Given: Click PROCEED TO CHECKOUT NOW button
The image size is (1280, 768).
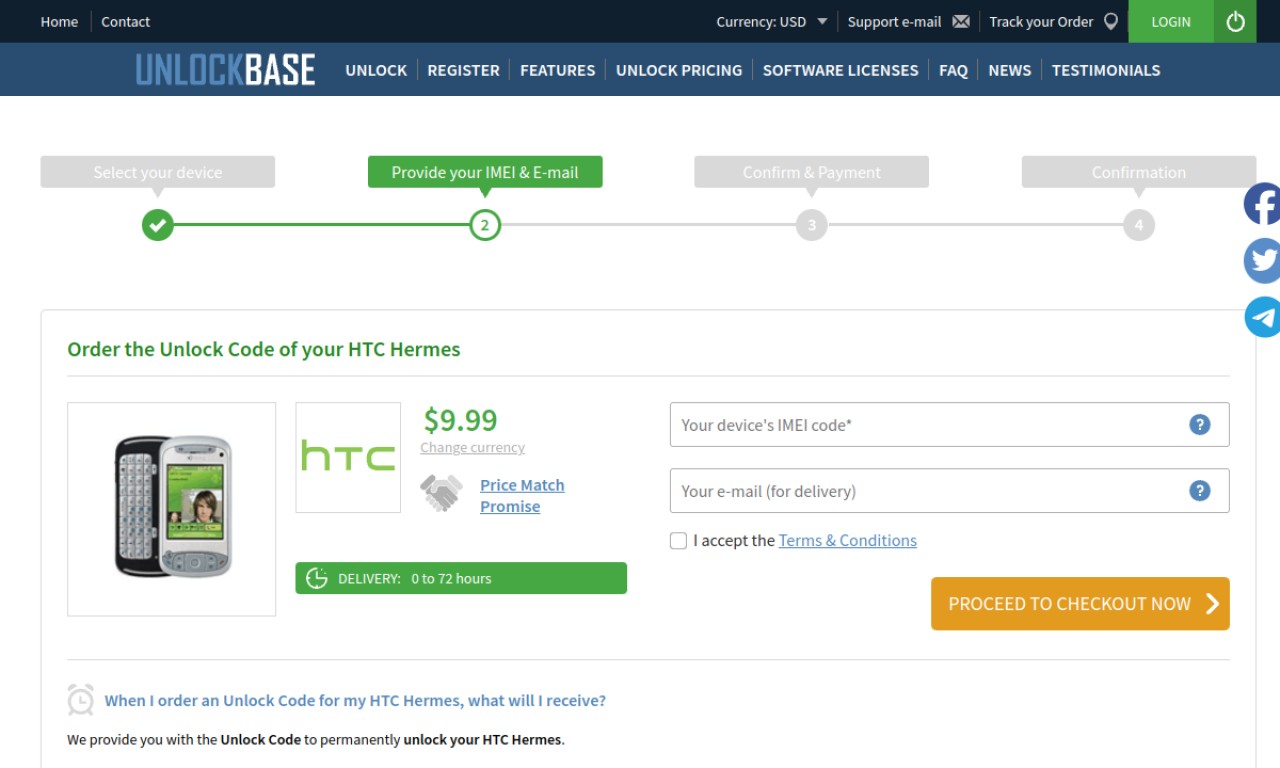Looking at the screenshot, I should pos(1080,603).
